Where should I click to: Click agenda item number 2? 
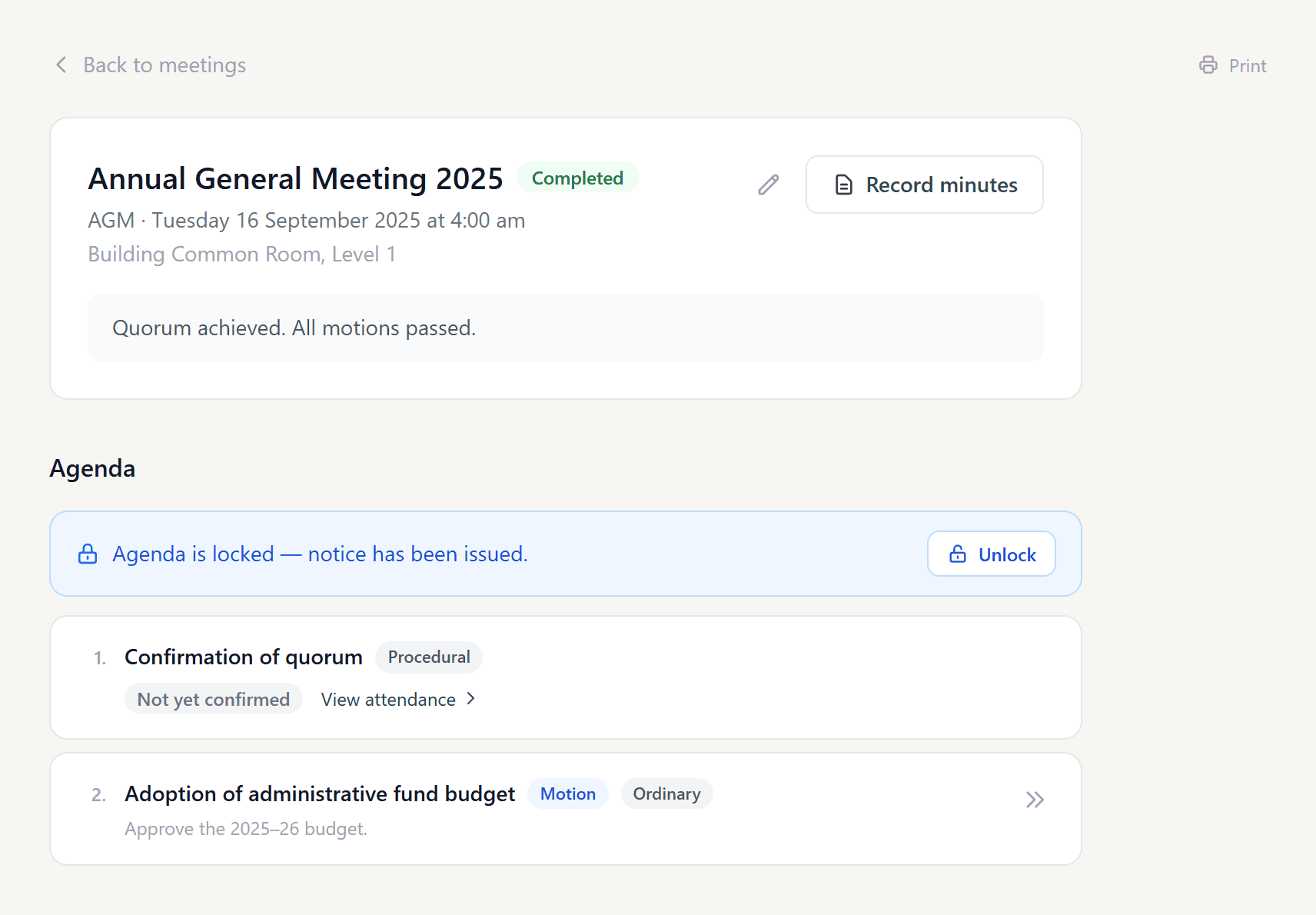tap(98, 795)
